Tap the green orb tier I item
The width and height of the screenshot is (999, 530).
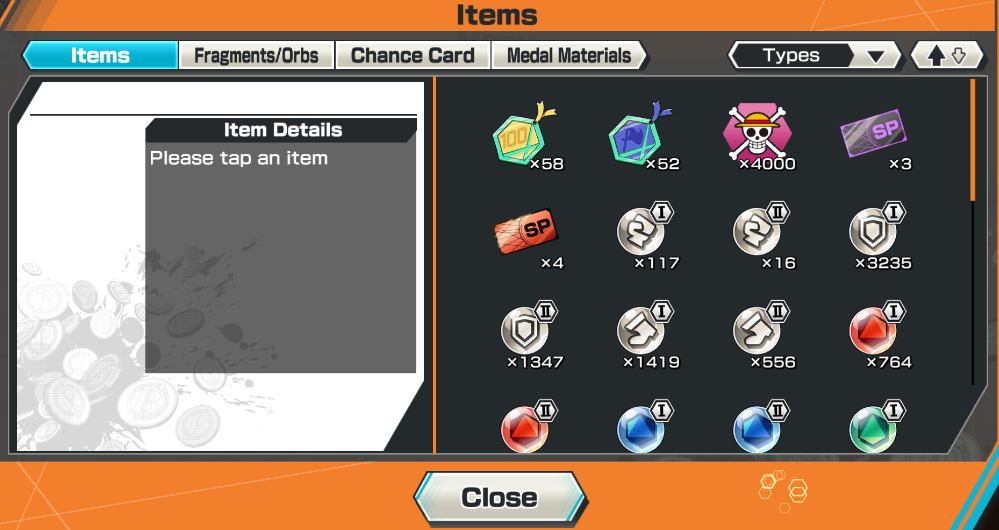point(876,427)
